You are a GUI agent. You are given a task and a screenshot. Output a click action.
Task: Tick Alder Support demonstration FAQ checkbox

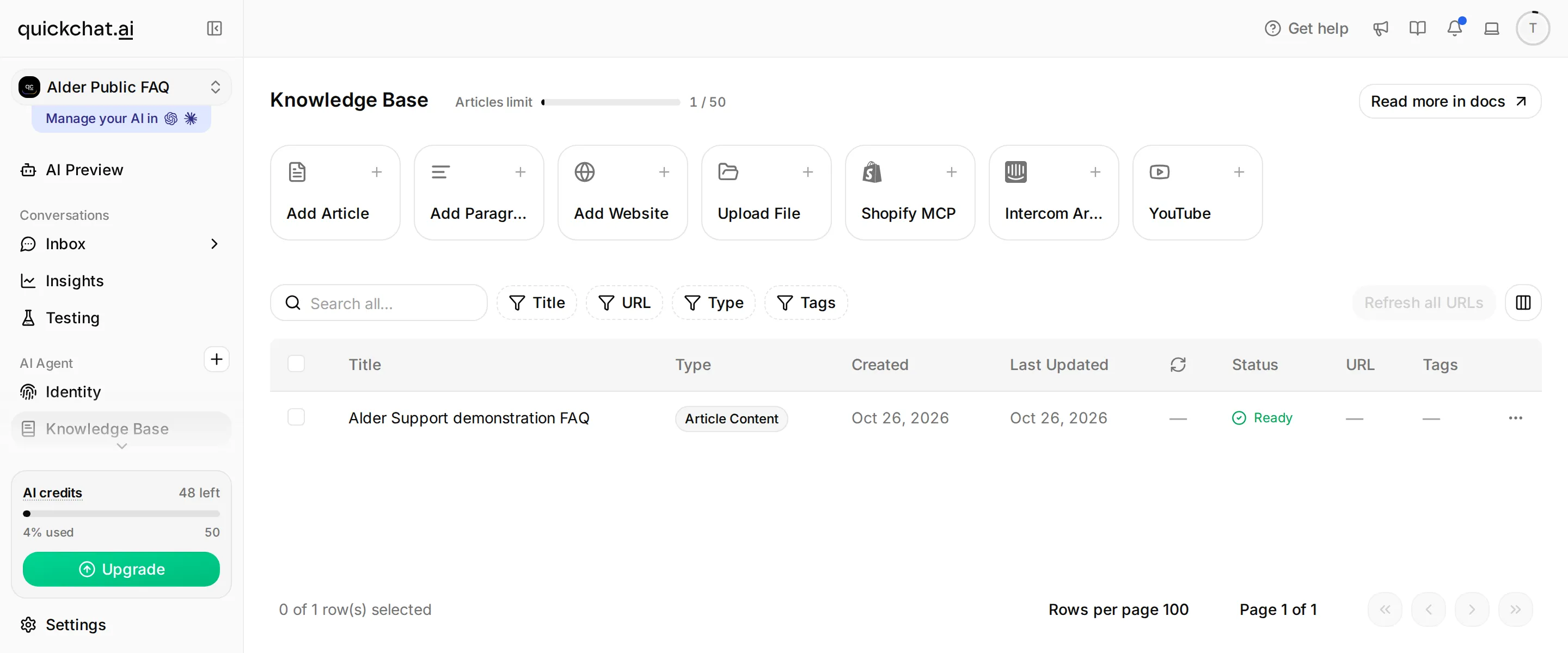(x=296, y=417)
